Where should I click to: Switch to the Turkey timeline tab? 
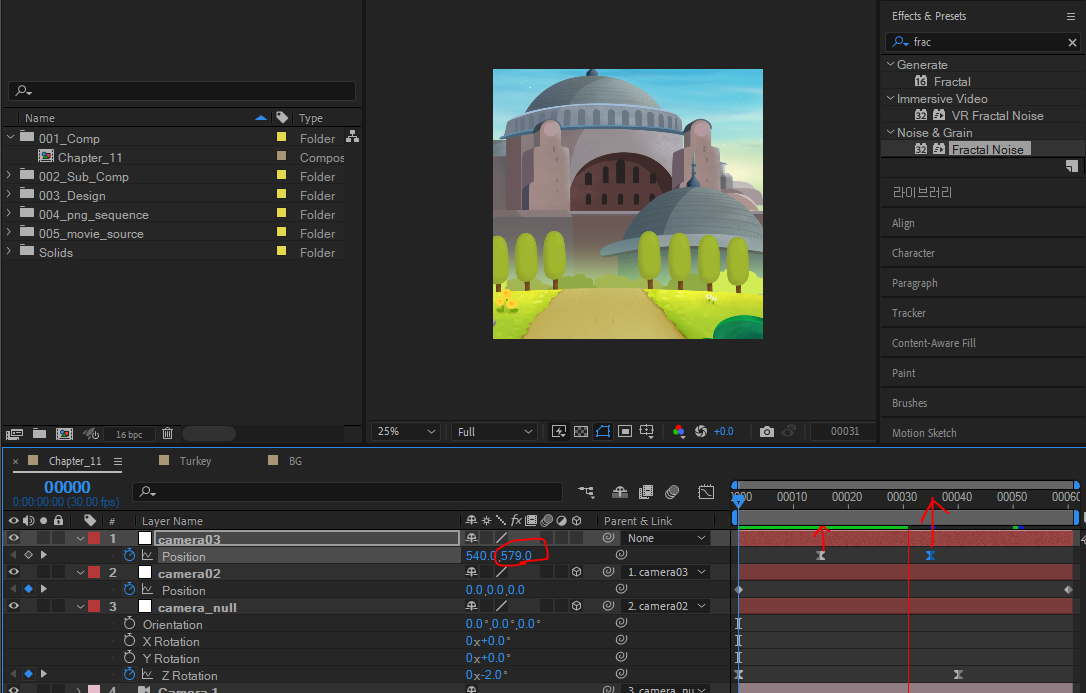point(195,461)
